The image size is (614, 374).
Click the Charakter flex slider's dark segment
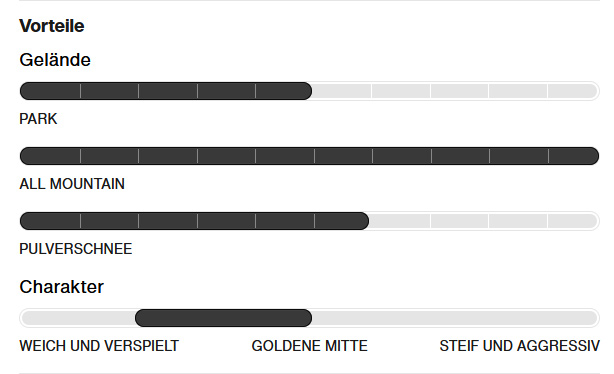pos(223,318)
